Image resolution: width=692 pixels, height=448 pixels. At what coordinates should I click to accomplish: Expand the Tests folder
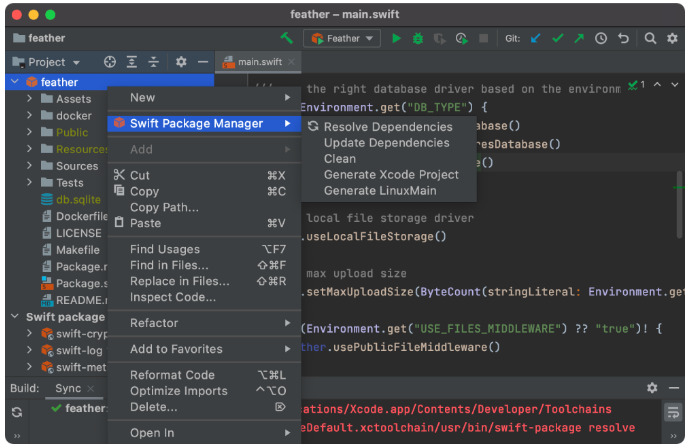[29, 182]
